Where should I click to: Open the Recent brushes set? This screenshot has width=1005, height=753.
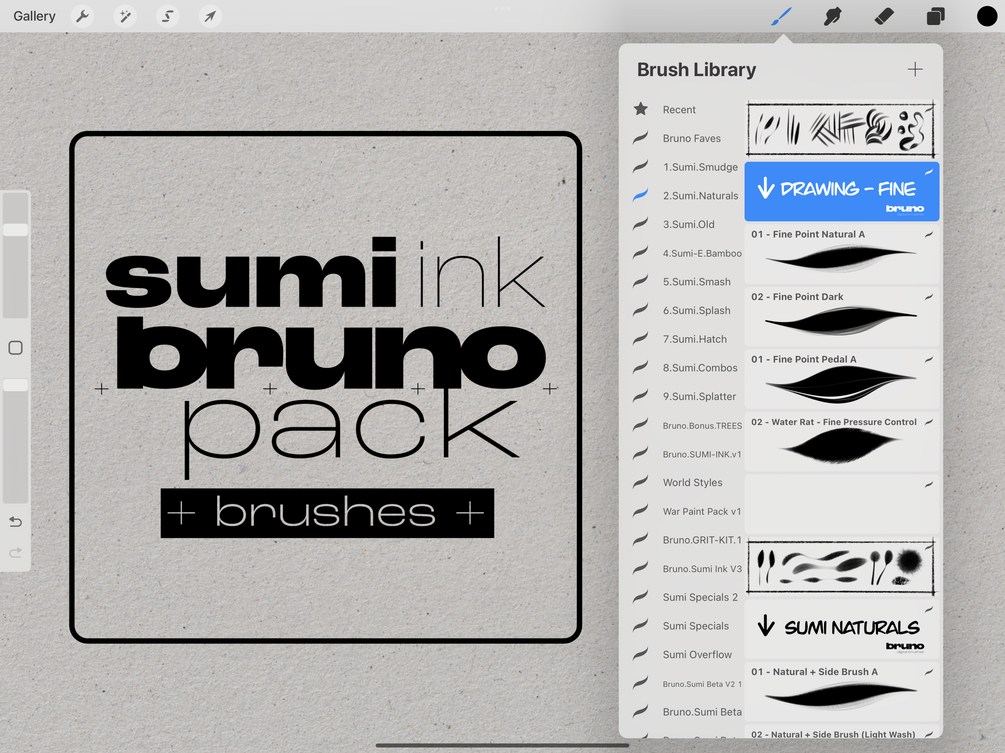point(679,110)
